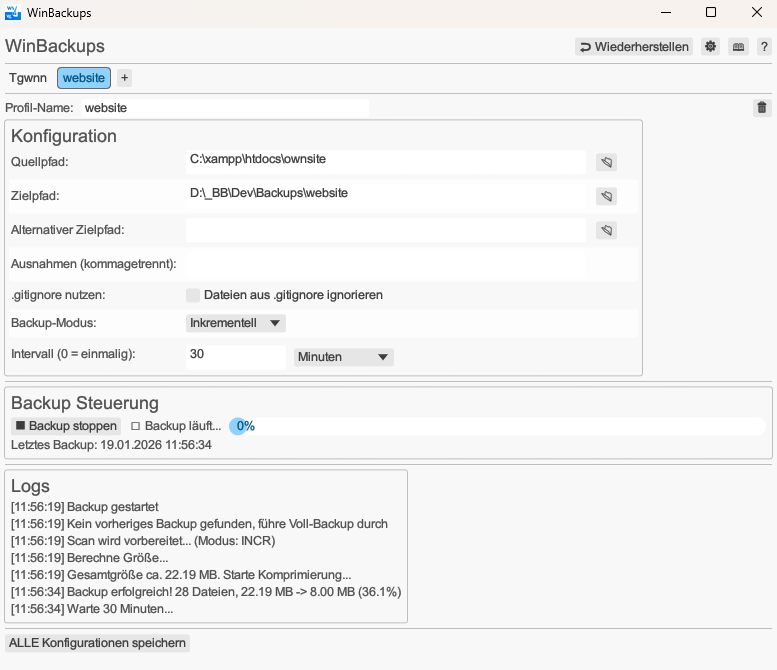Select log line 'Warte 30 Minuten...'
Viewport: 777px width, 670px height.
[x=92, y=609]
